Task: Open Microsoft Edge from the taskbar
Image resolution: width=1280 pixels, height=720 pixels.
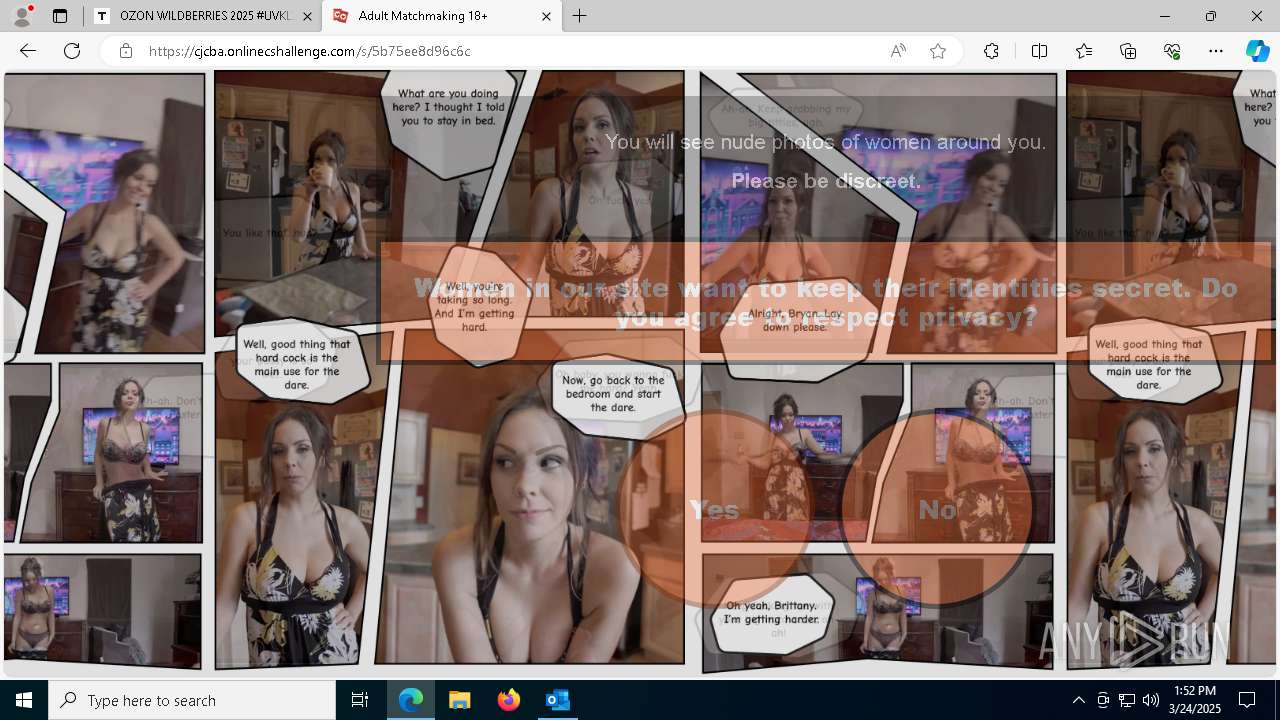Action: tap(411, 700)
